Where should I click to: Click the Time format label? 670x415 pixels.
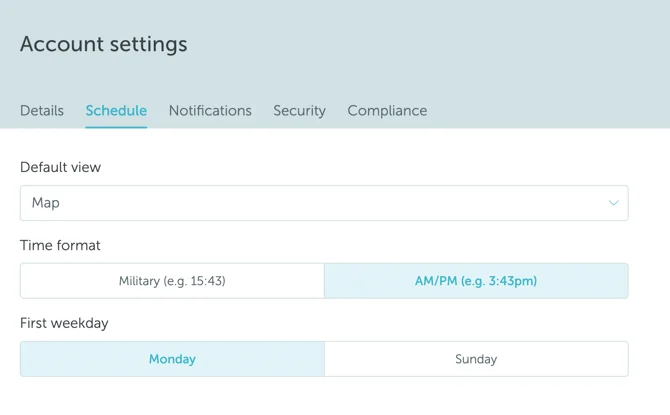(60, 245)
